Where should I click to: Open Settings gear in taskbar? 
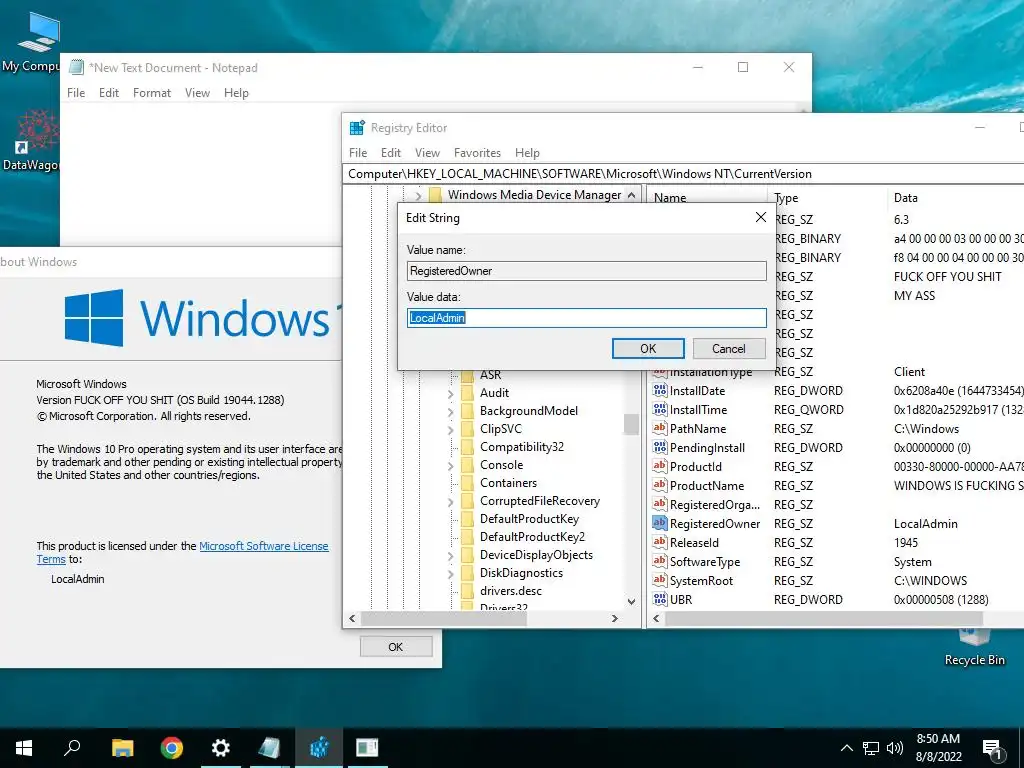click(221, 748)
